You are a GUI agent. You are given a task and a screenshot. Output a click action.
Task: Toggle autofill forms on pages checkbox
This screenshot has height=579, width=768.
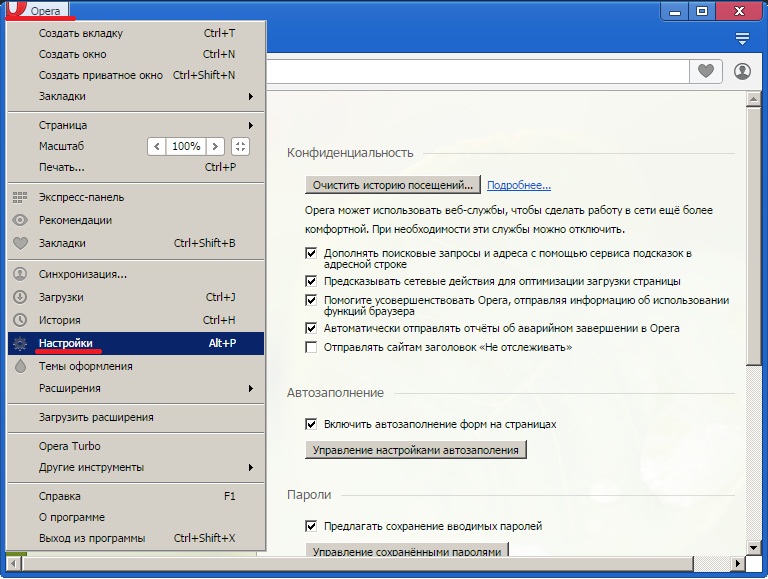point(311,424)
